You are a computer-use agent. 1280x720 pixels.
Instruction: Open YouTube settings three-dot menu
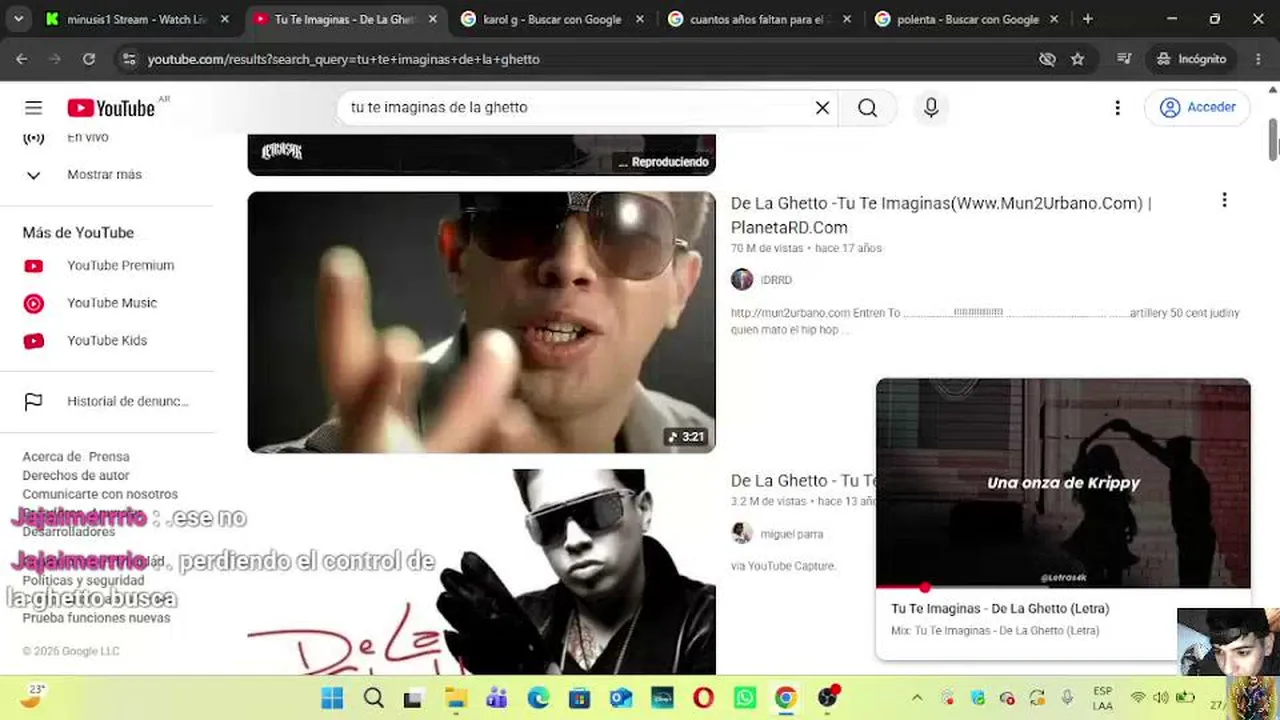click(x=1117, y=108)
